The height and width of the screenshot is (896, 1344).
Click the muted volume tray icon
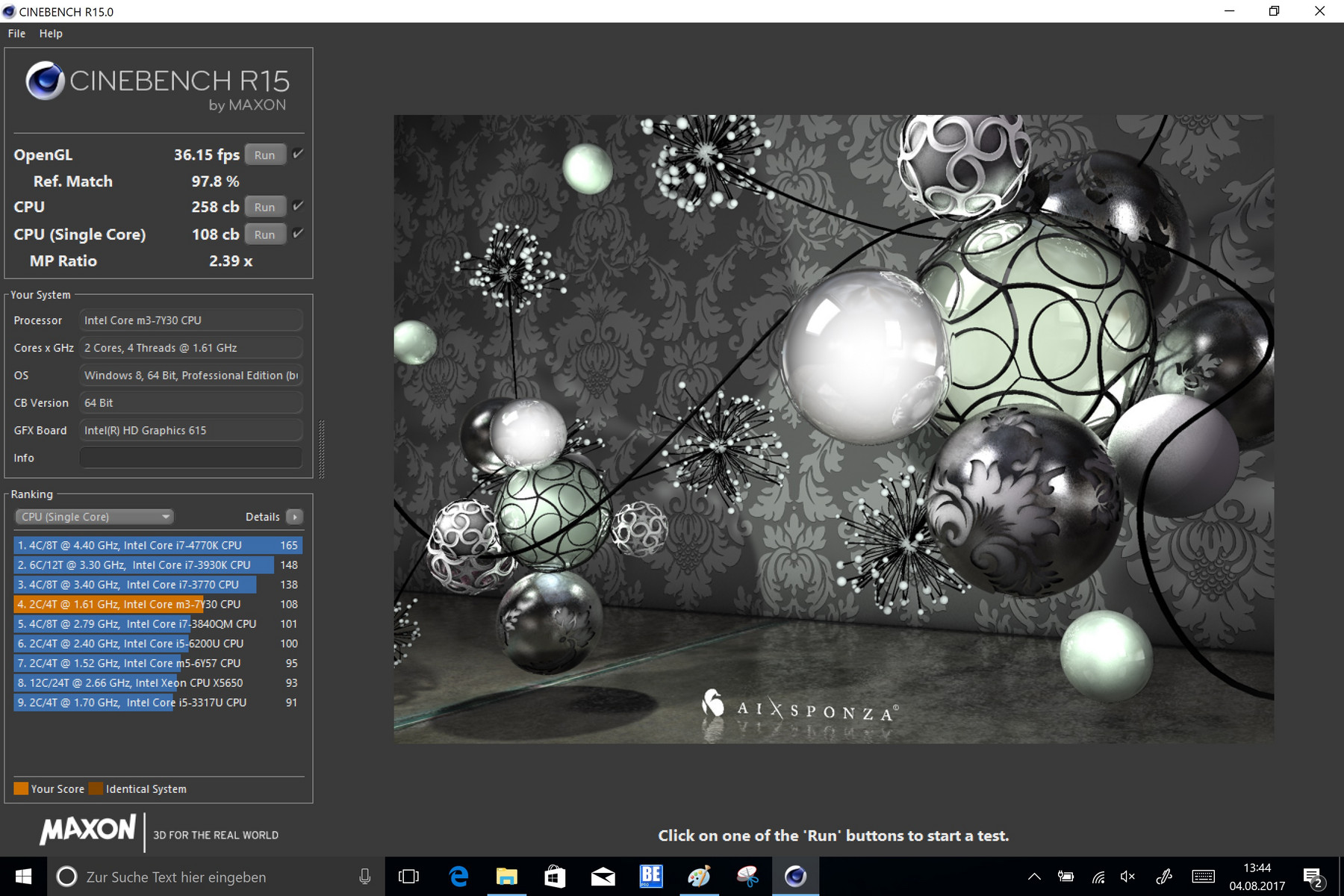1128,877
